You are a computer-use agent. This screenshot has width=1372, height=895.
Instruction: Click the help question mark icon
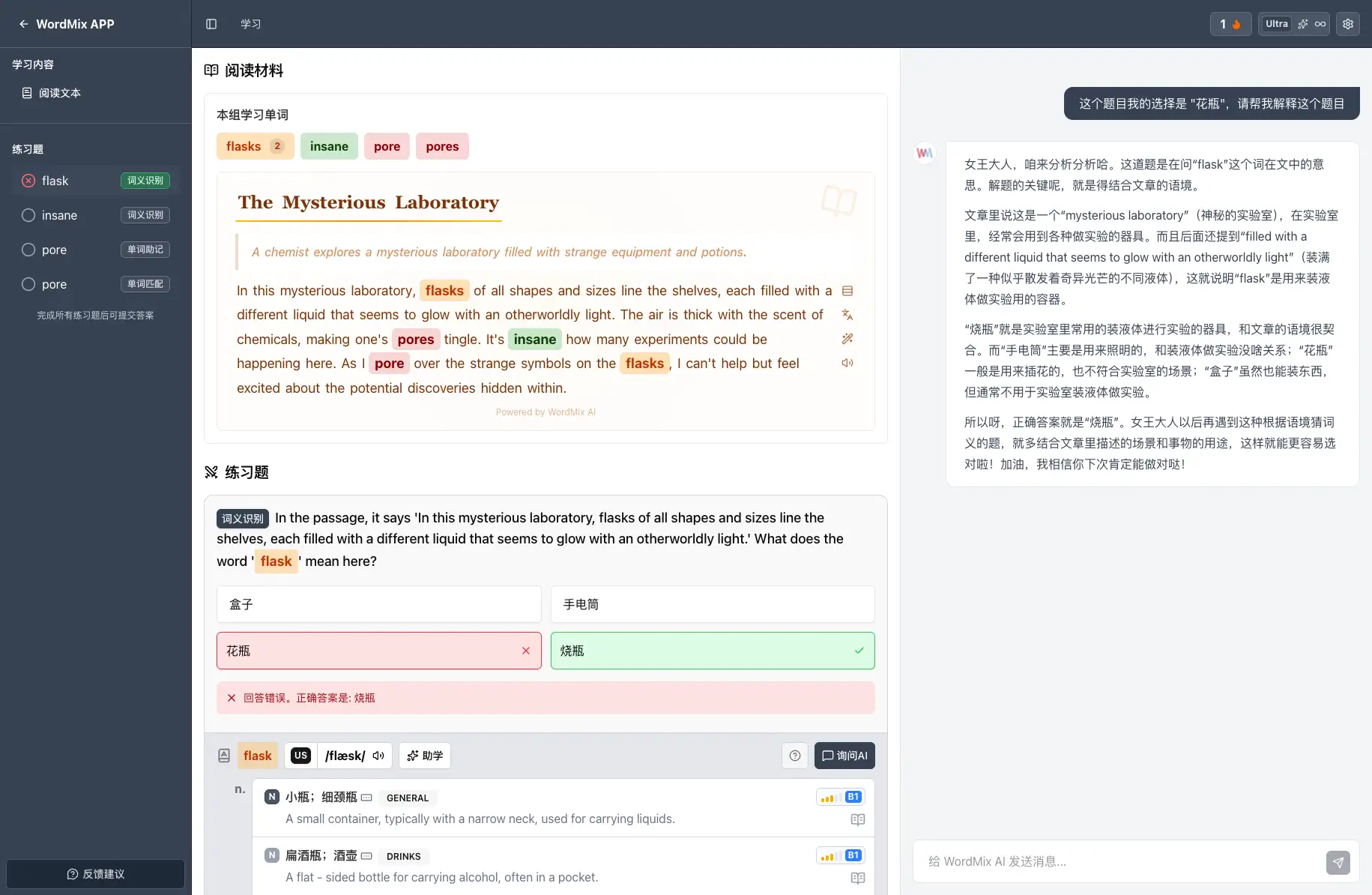pos(795,756)
